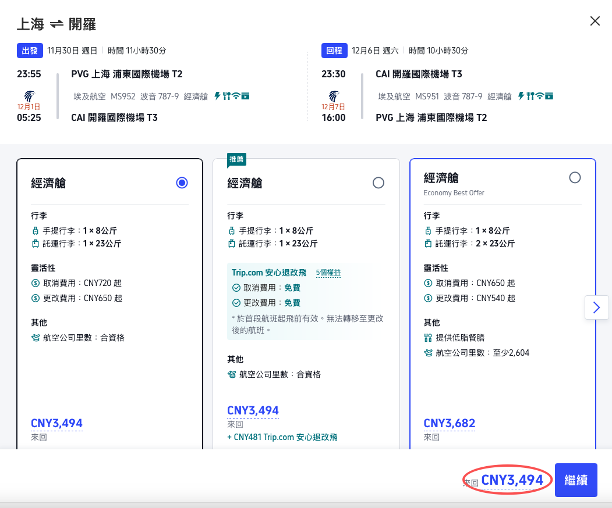Select the Economy Best Offer radio button
Image resolution: width=612 pixels, height=508 pixels.
click(x=575, y=178)
